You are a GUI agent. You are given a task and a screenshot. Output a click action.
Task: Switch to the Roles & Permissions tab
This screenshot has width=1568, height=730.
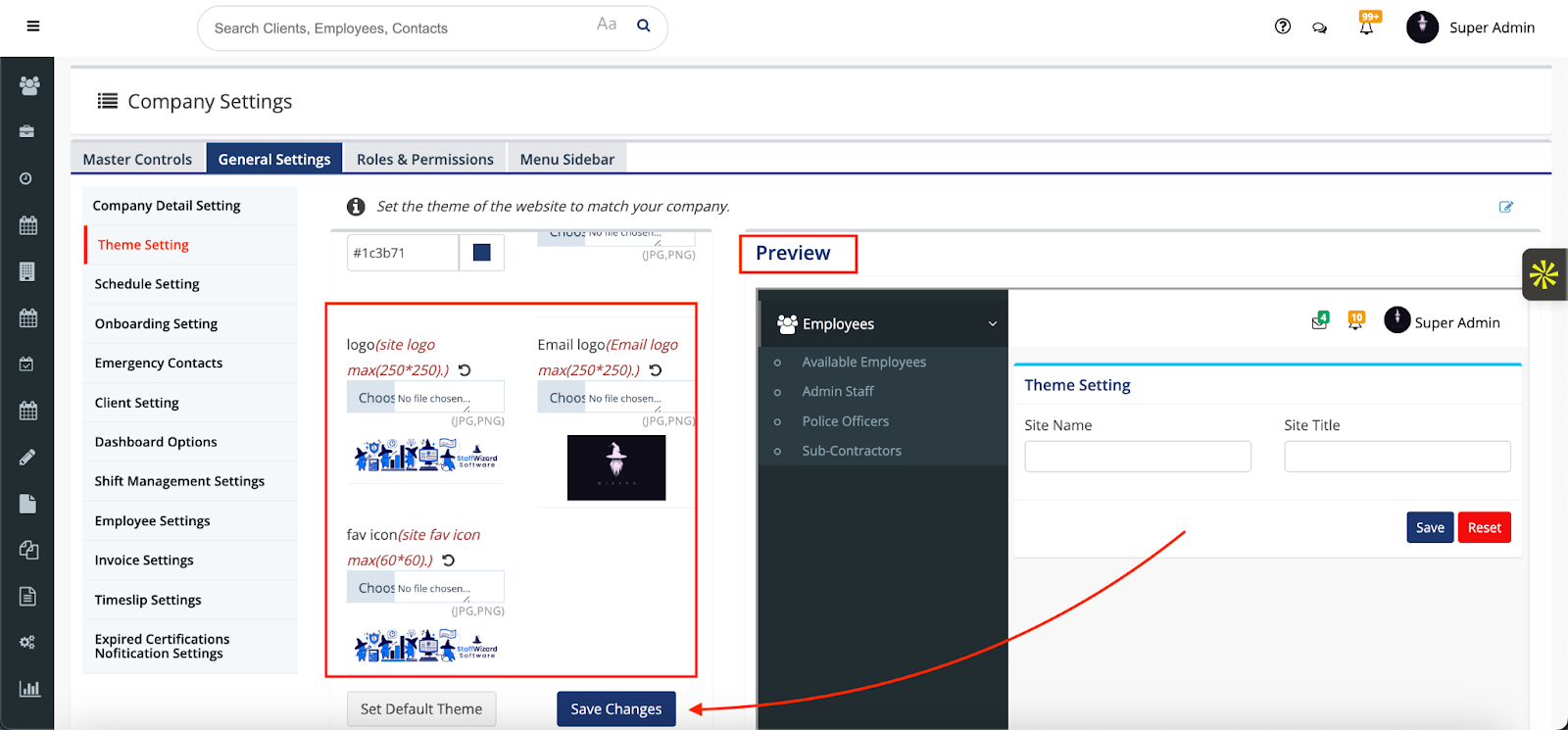(424, 159)
